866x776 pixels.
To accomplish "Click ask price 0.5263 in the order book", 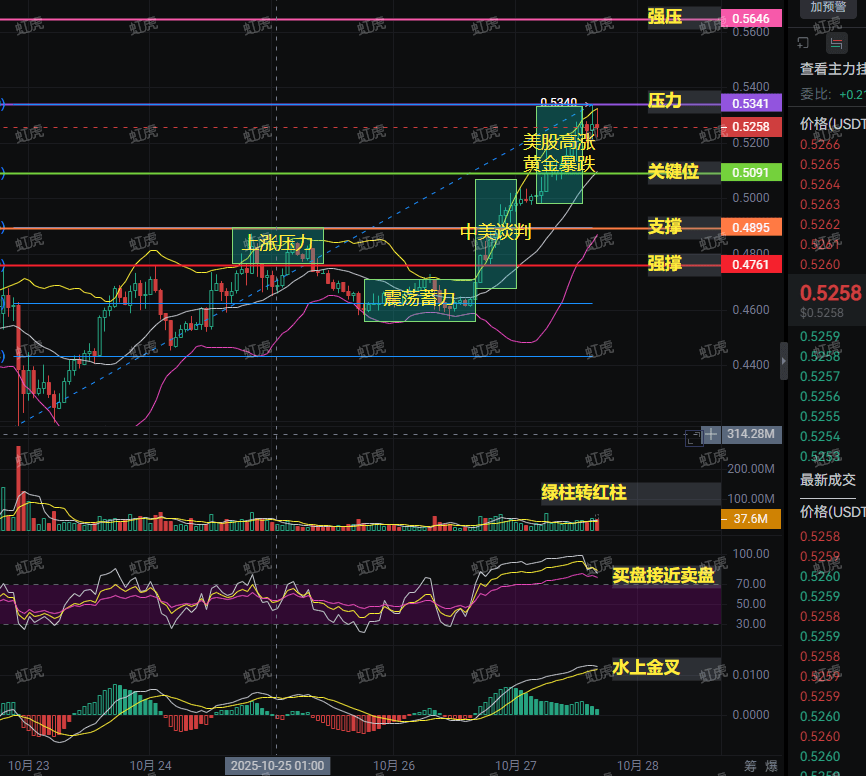I will [820, 204].
